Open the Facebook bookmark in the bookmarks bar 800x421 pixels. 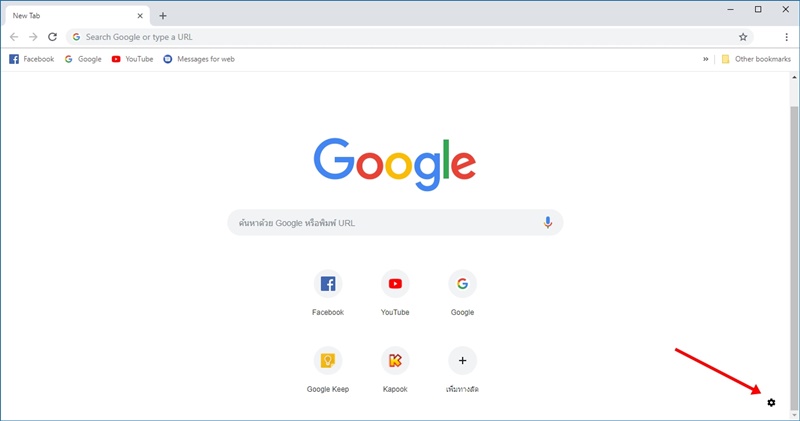[x=32, y=59]
